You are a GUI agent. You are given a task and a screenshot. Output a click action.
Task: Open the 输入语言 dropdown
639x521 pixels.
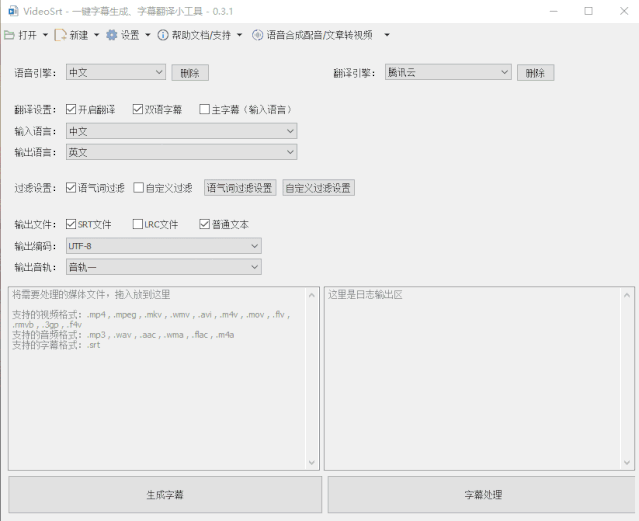pos(181,131)
